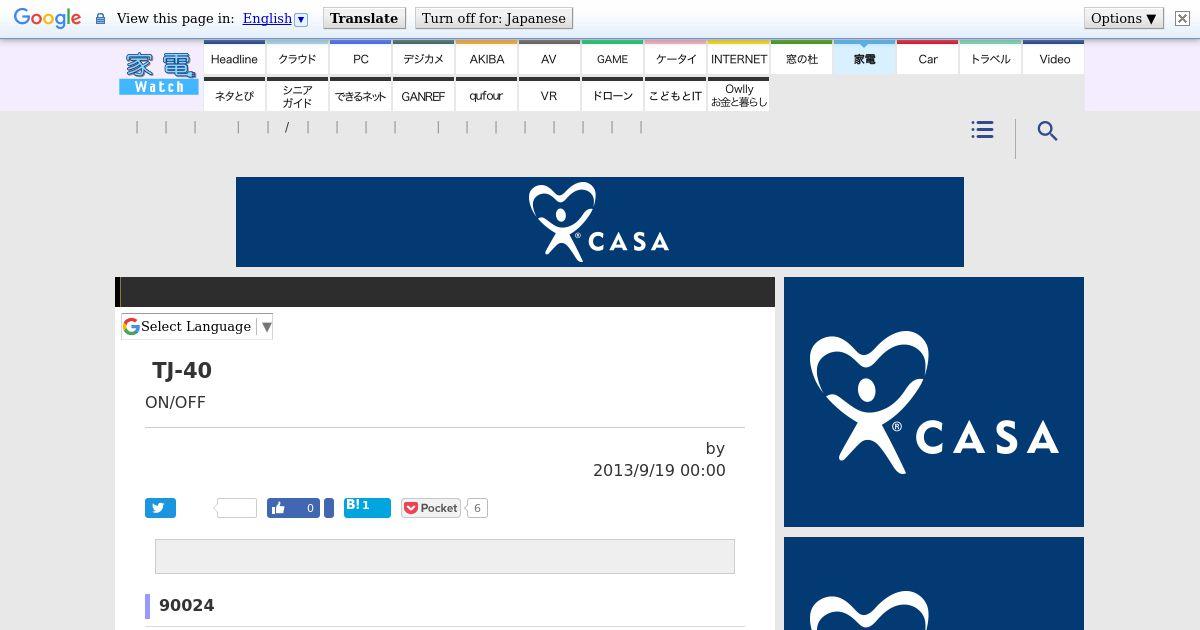The image size is (1200, 630).
Task: Open the クラウド tab
Action: tap(297, 58)
